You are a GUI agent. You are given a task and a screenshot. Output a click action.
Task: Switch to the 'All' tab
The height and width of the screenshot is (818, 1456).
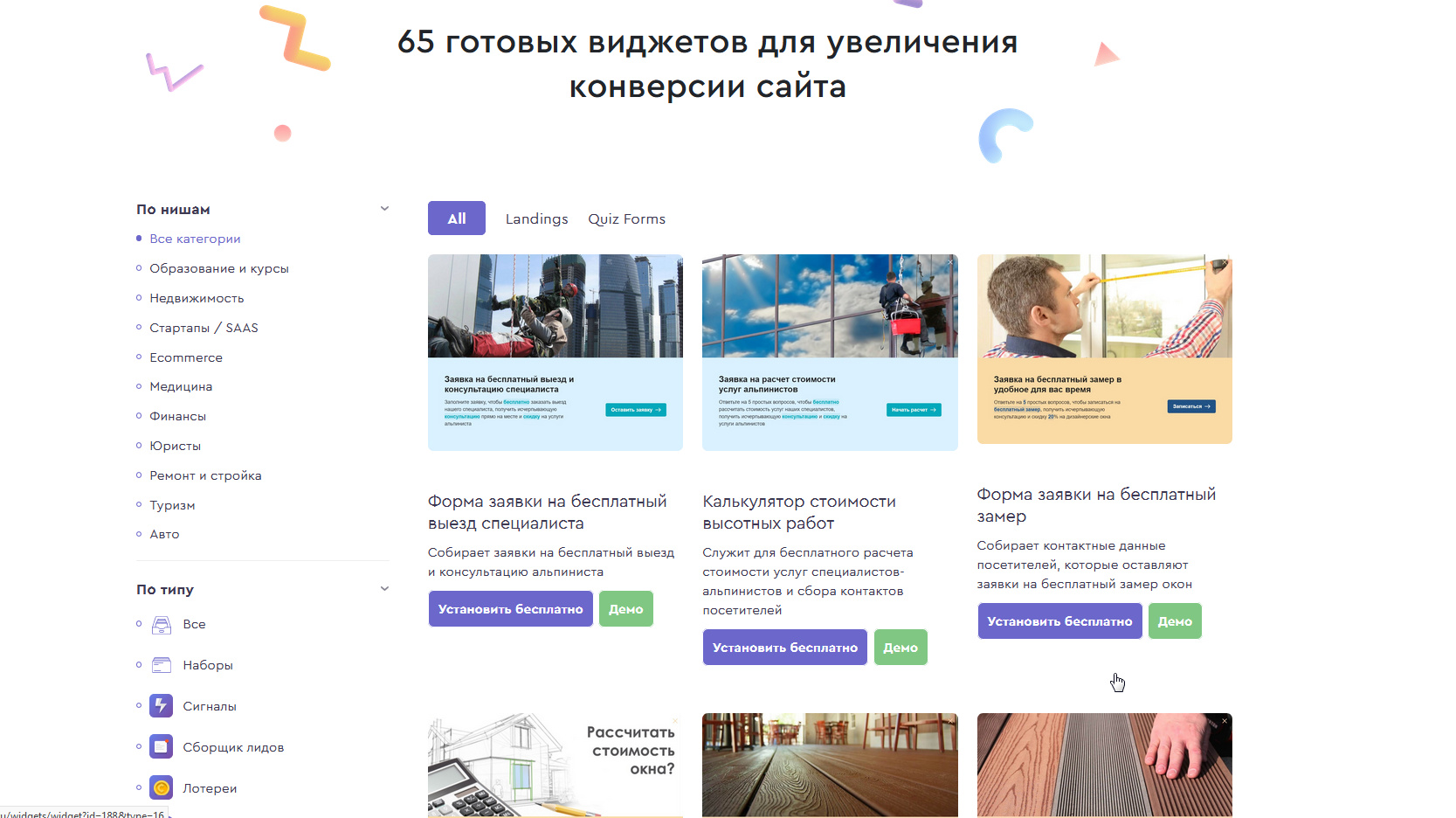(x=457, y=218)
